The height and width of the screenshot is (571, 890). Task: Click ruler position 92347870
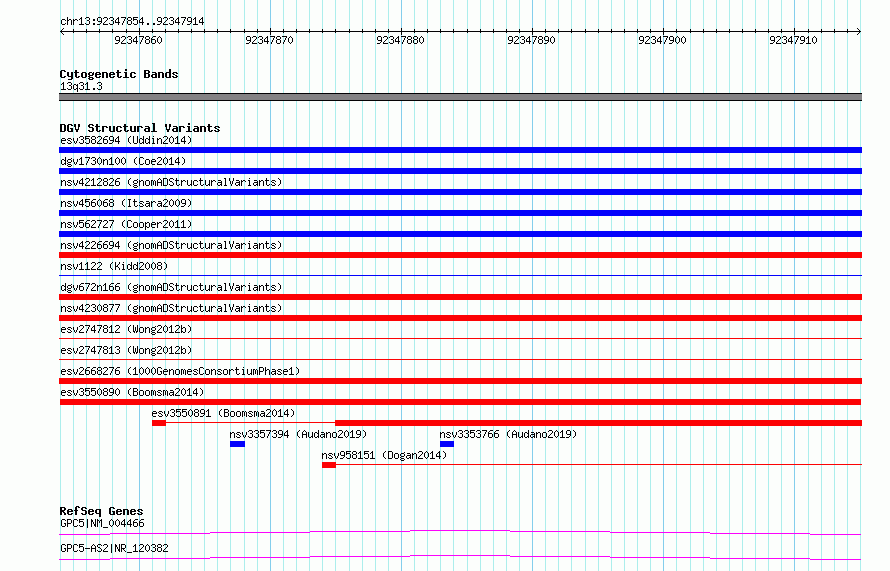tap(269, 40)
